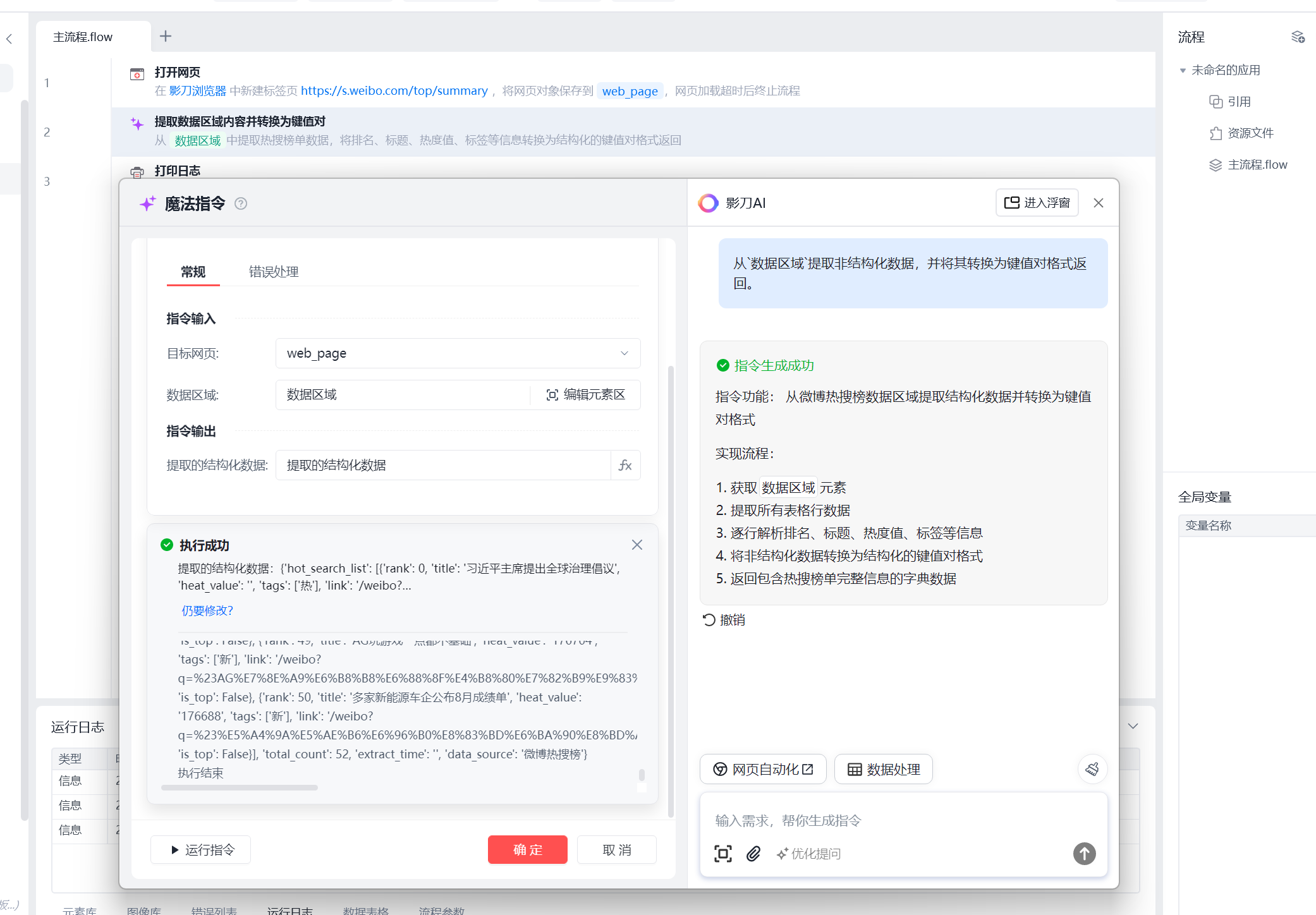Click the 确定 confirm button

527,850
